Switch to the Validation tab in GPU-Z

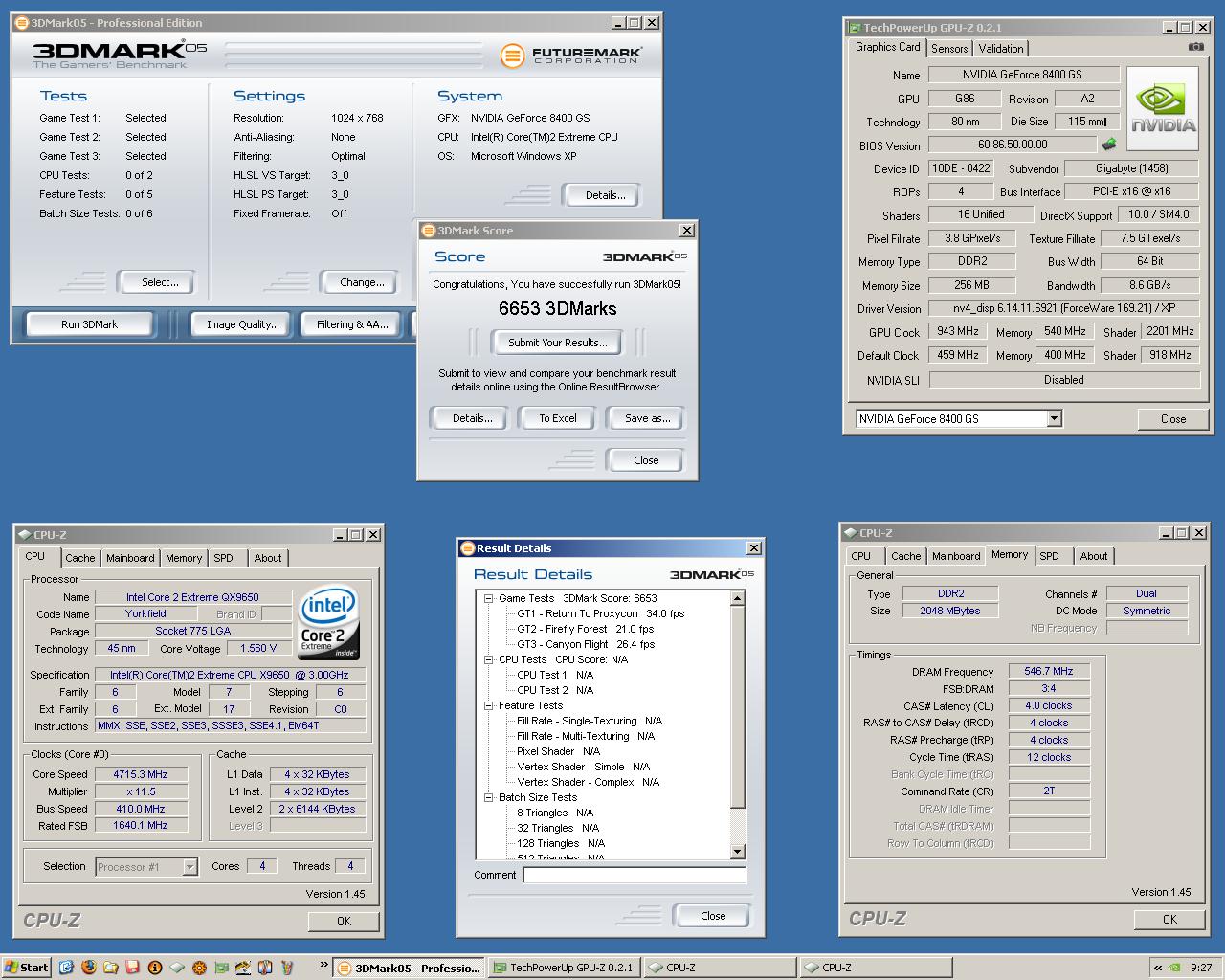click(x=1001, y=48)
